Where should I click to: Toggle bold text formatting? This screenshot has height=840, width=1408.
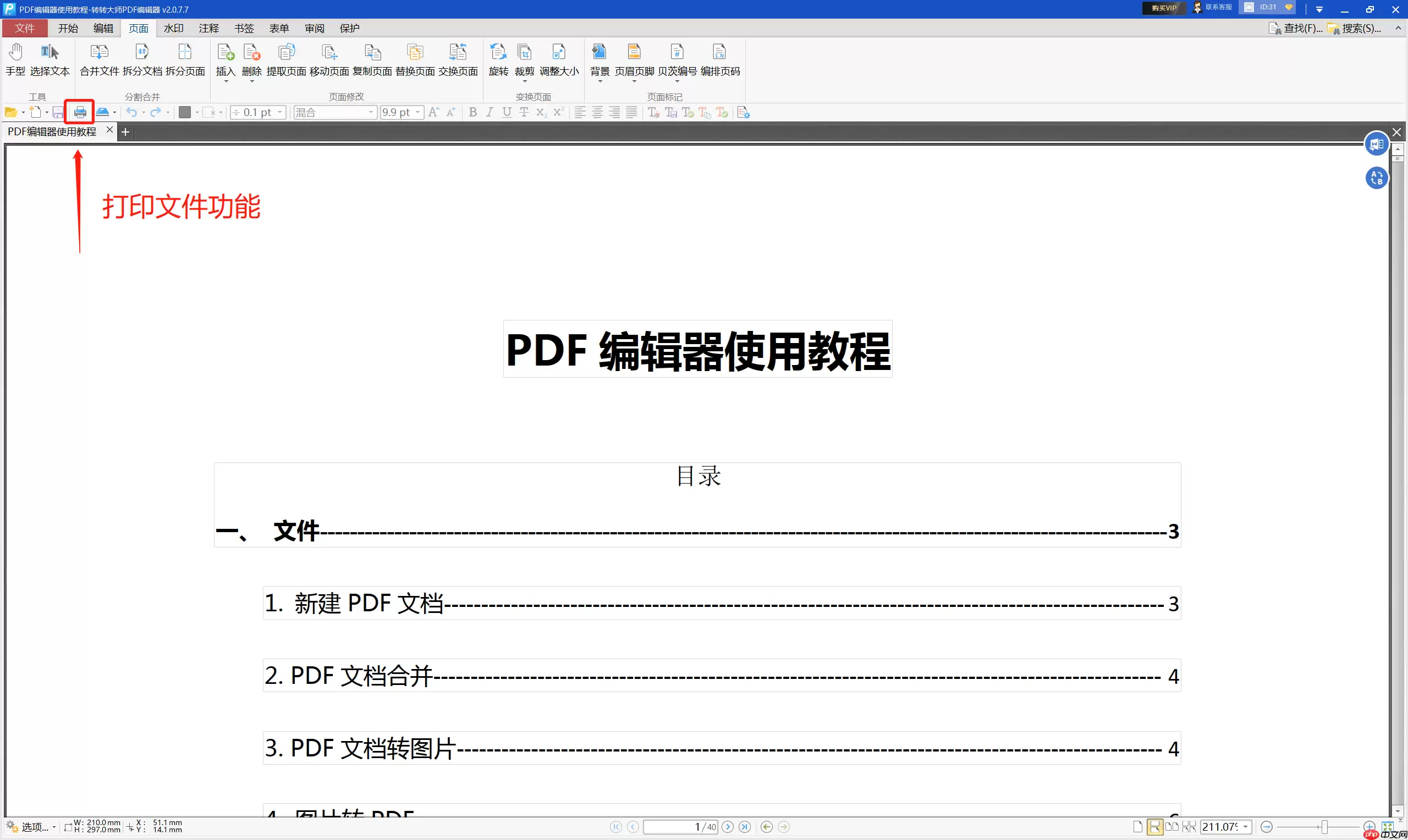(473, 112)
